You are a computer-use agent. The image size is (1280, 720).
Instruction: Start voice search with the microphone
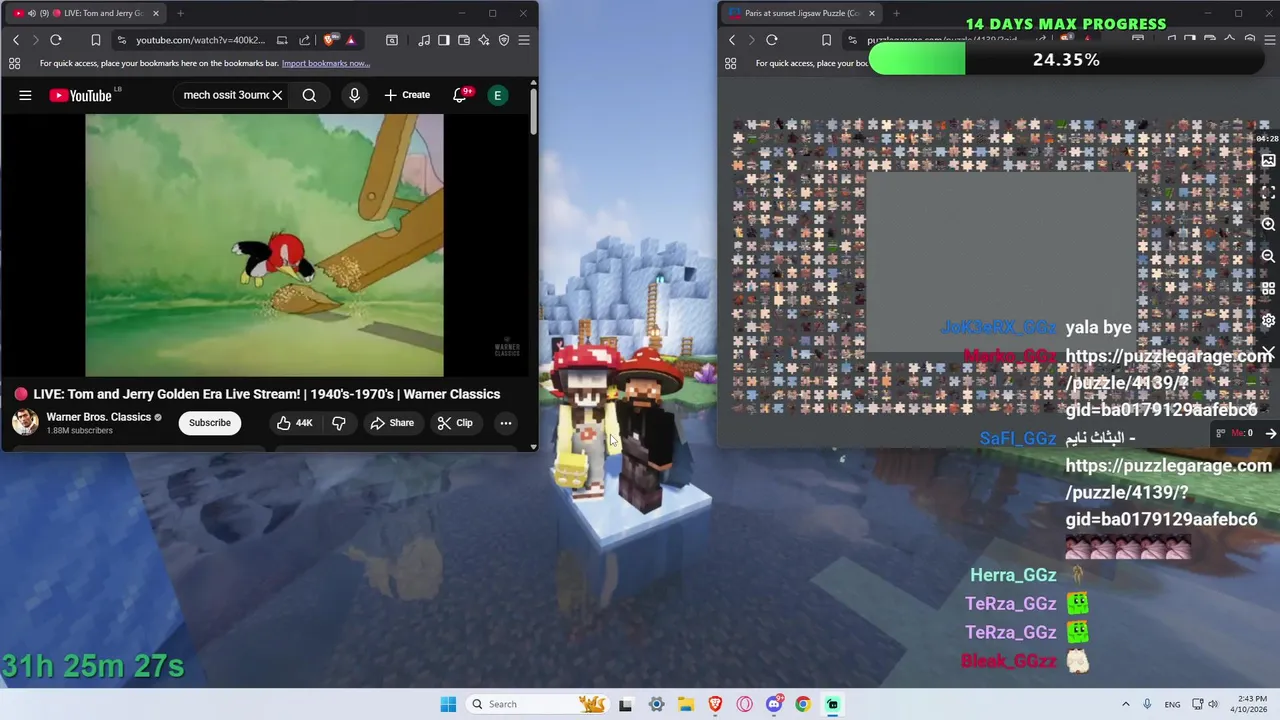point(354,95)
